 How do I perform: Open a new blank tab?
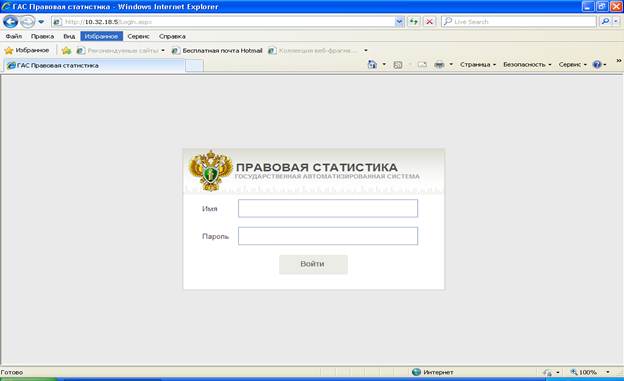coord(194,66)
